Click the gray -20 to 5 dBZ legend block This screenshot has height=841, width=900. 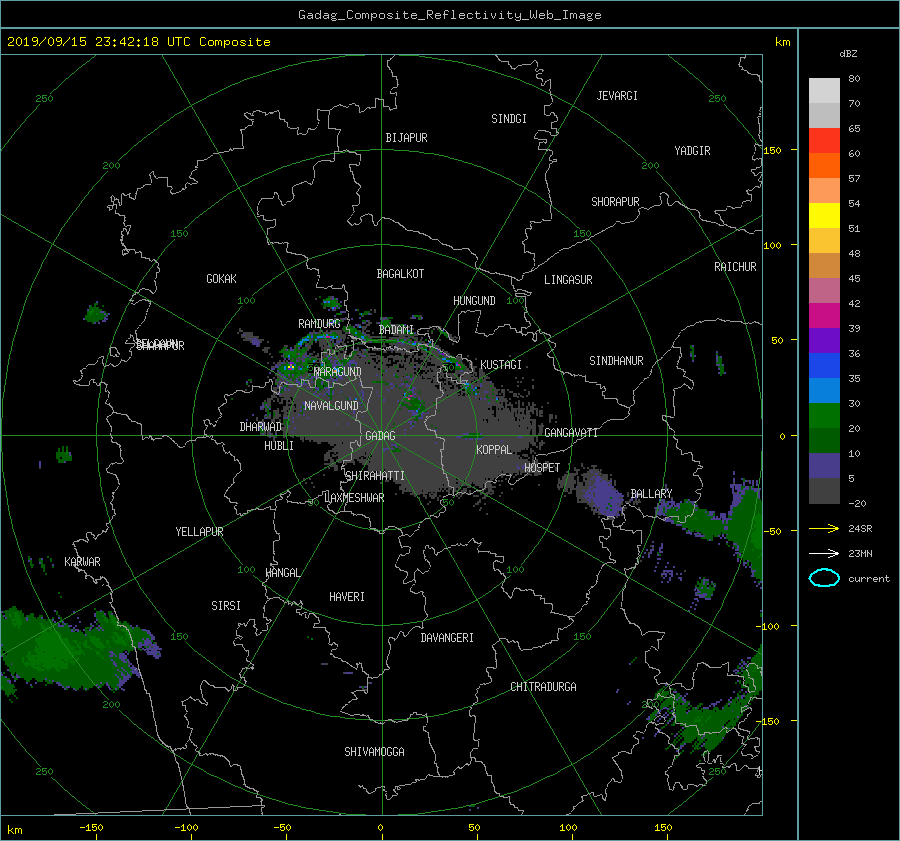[824, 491]
